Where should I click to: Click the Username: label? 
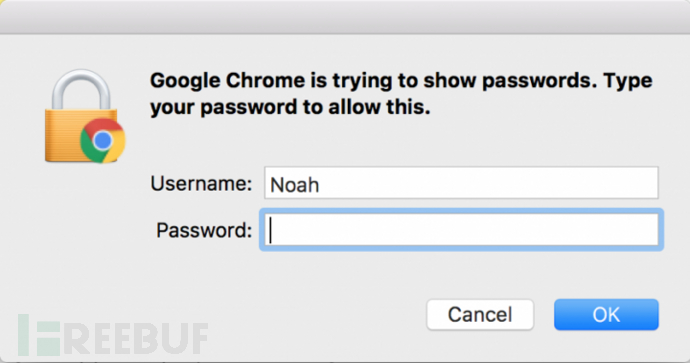pos(201,183)
